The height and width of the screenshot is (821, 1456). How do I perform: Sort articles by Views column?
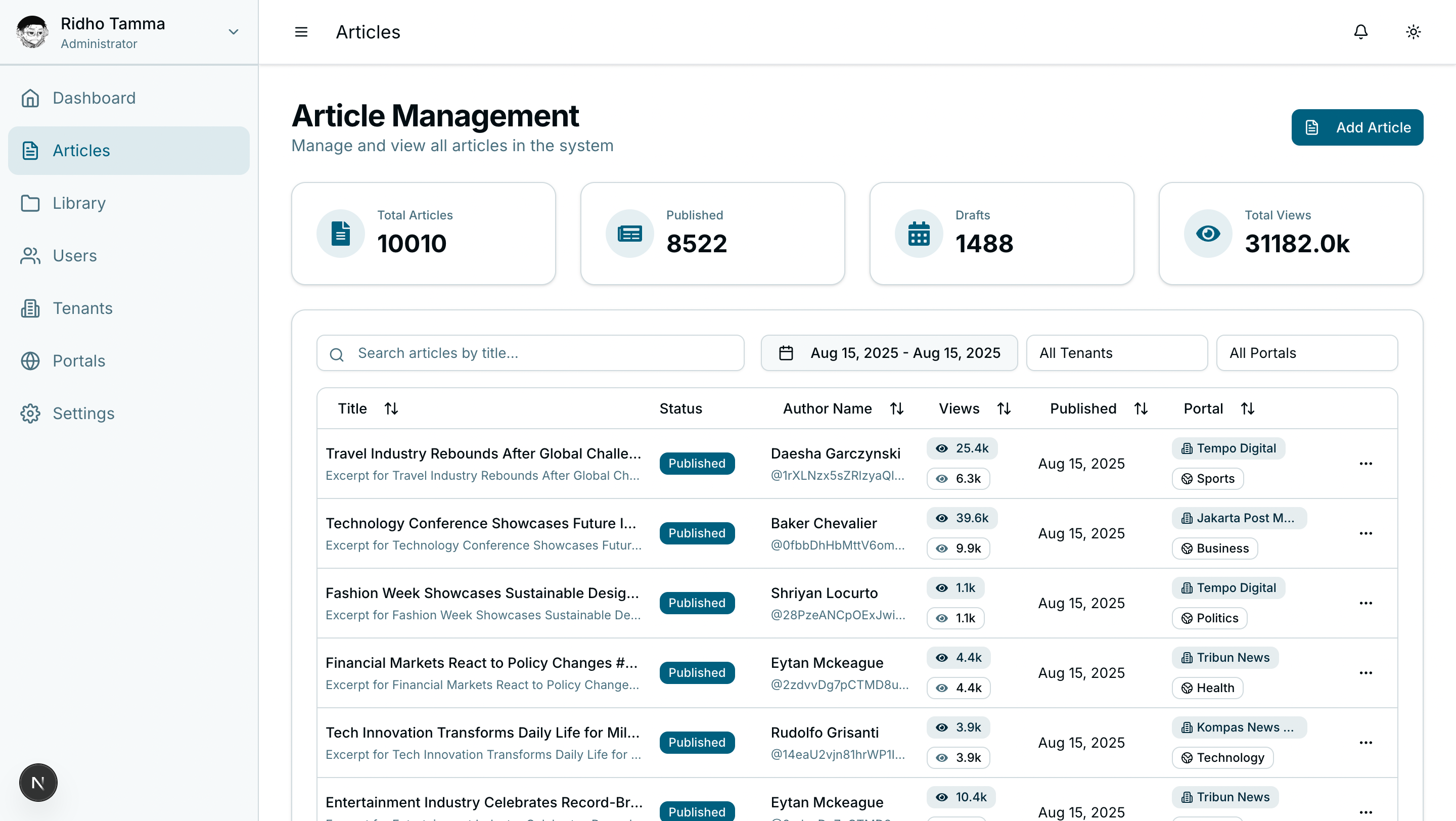point(1004,408)
